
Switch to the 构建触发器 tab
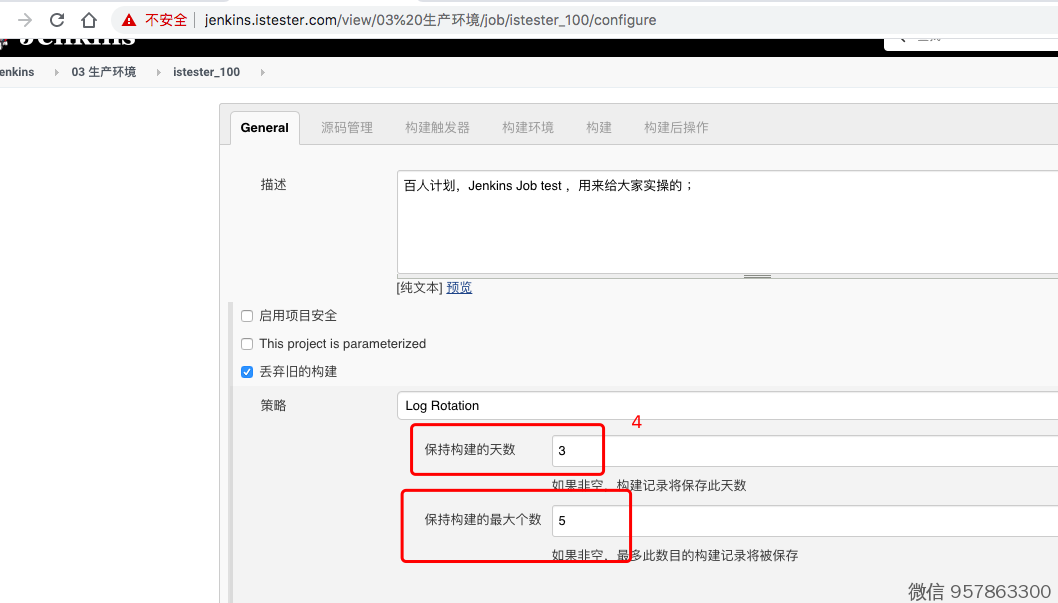point(437,128)
